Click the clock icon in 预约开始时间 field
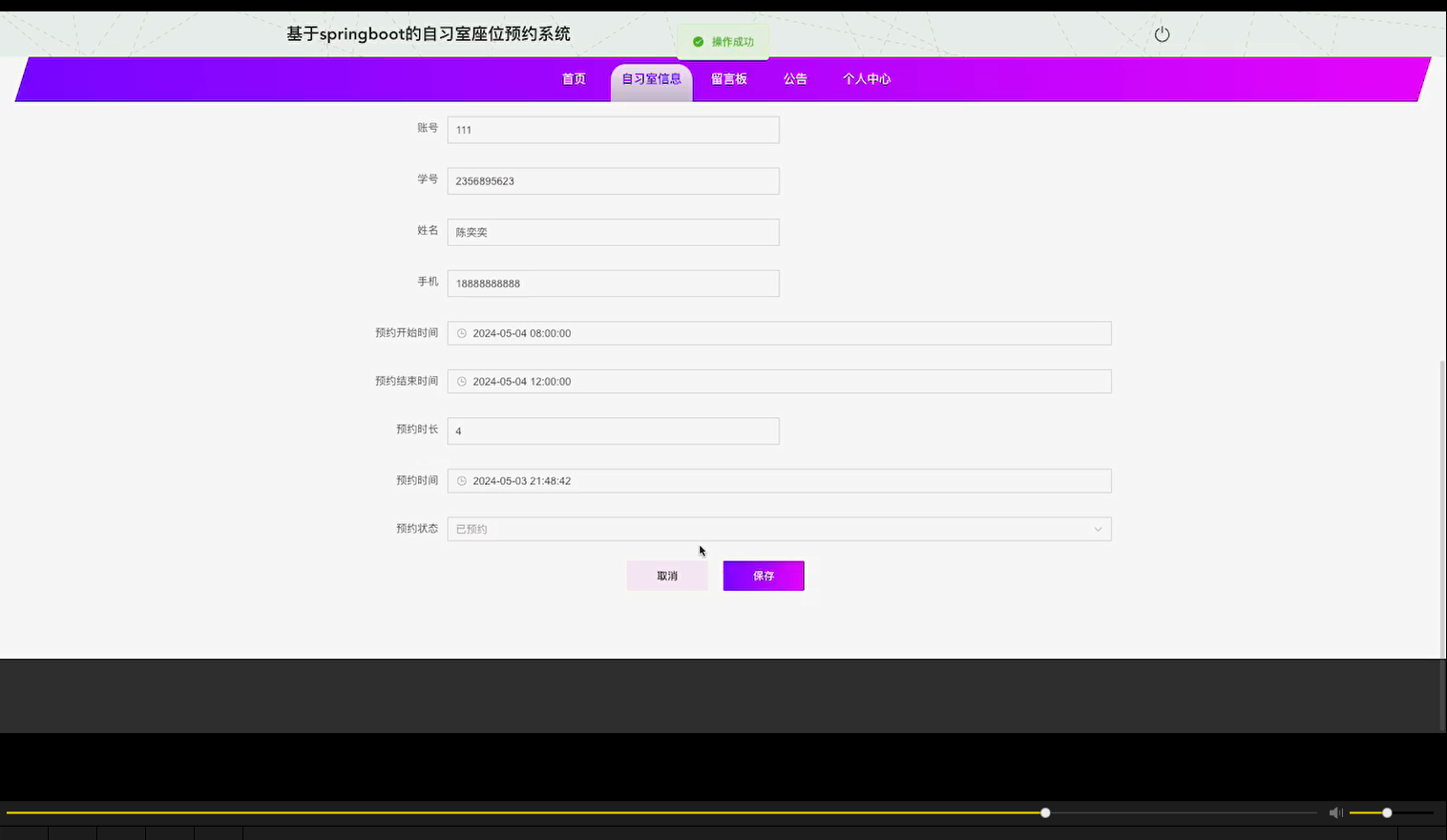1447x840 pixels. (x=462, y=332)
